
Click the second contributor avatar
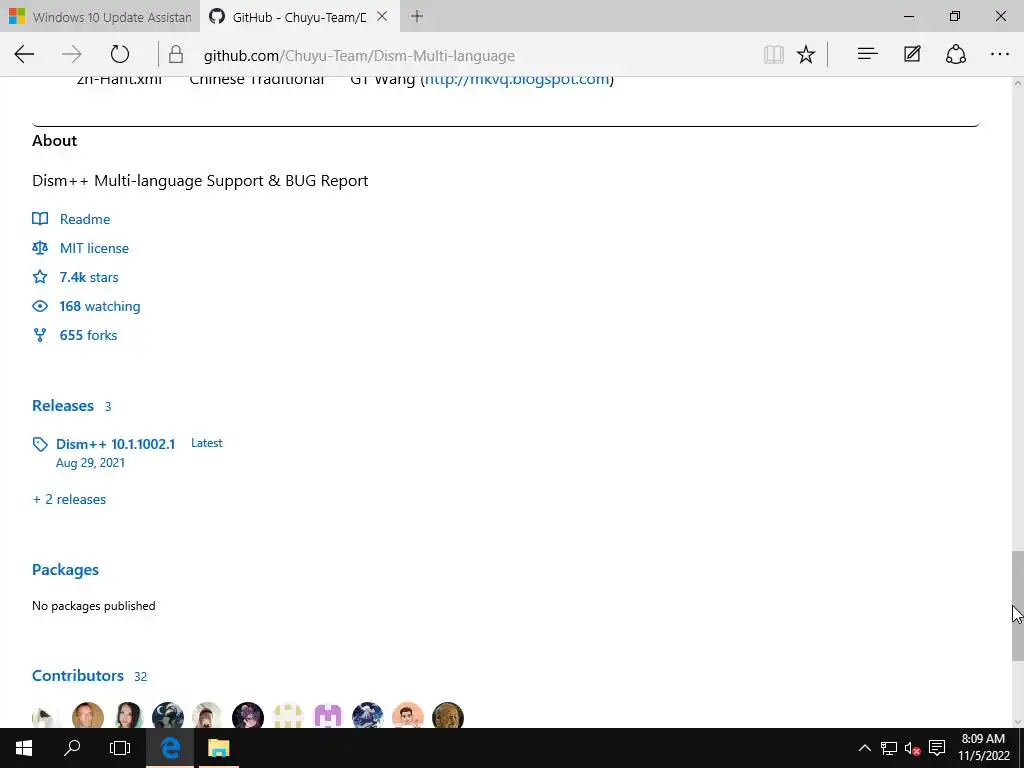tap(88, 716)
